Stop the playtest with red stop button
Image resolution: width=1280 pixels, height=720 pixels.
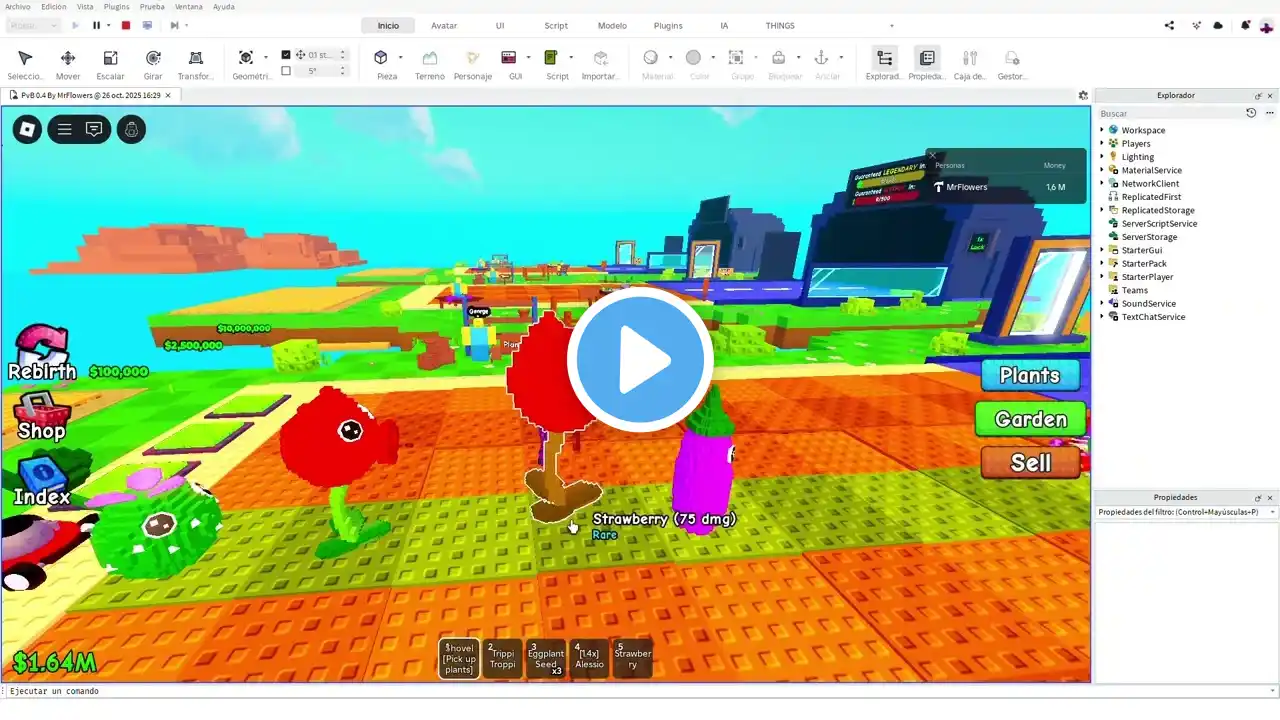[x=126, y=25]
